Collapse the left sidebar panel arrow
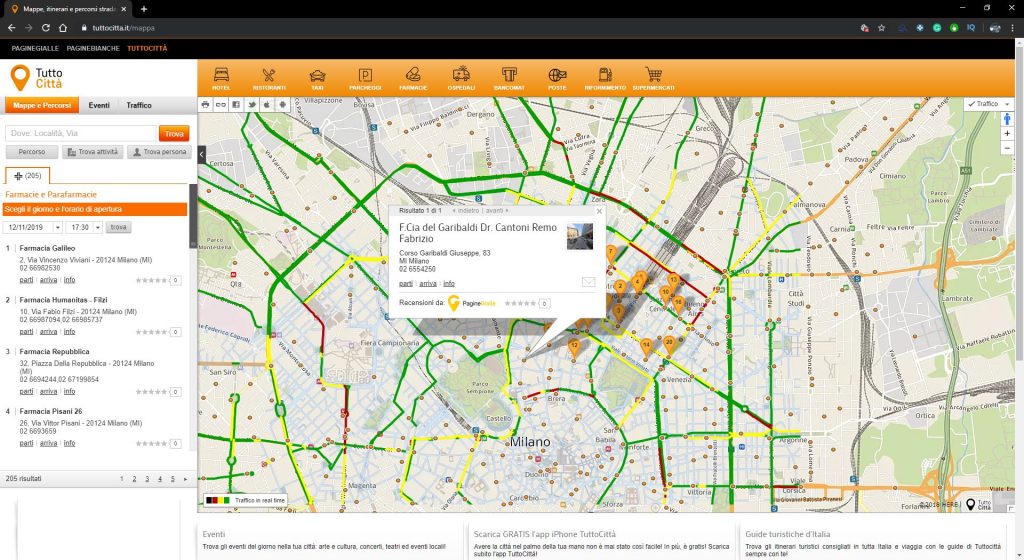The width and height of the screenshot is (1024, 560). 202,154
